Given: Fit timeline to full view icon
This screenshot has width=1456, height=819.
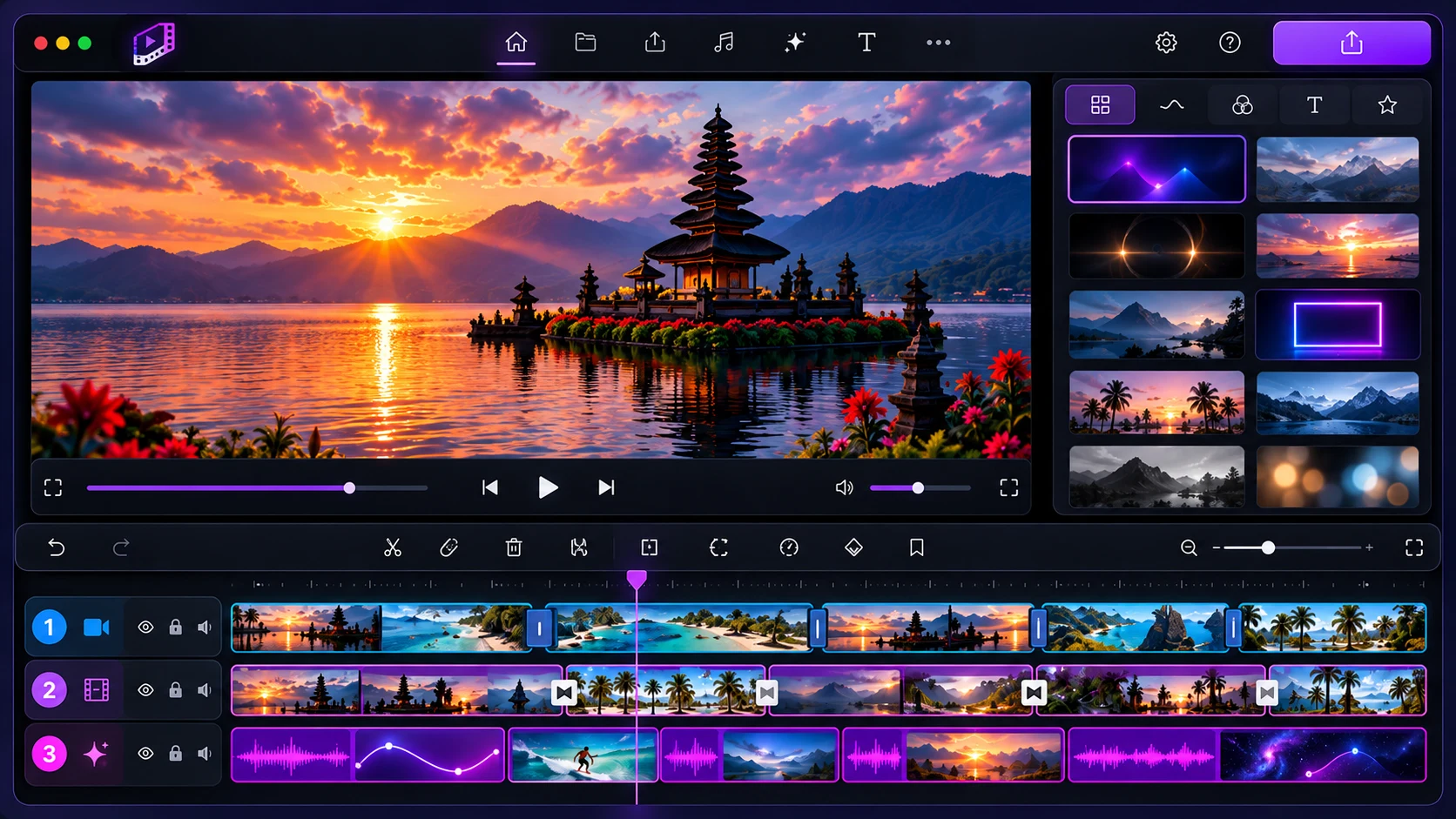Looking at the screenshot, I should click(1414, 547).
